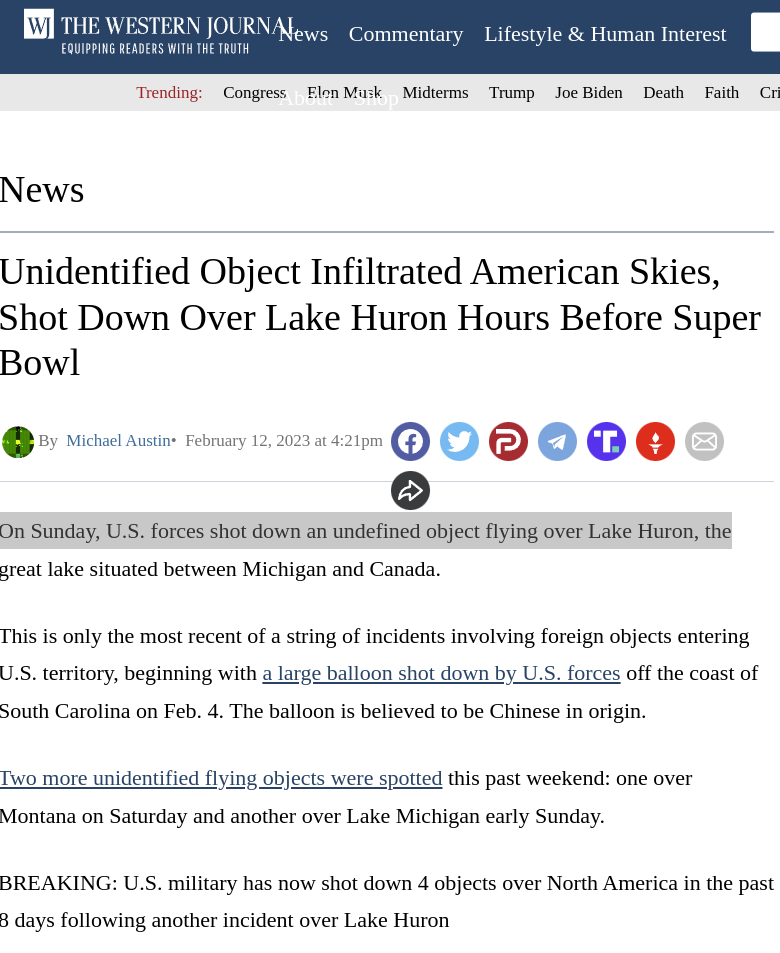Click Michael Austin's author avatar
The image size is (780, 953).
18,442
